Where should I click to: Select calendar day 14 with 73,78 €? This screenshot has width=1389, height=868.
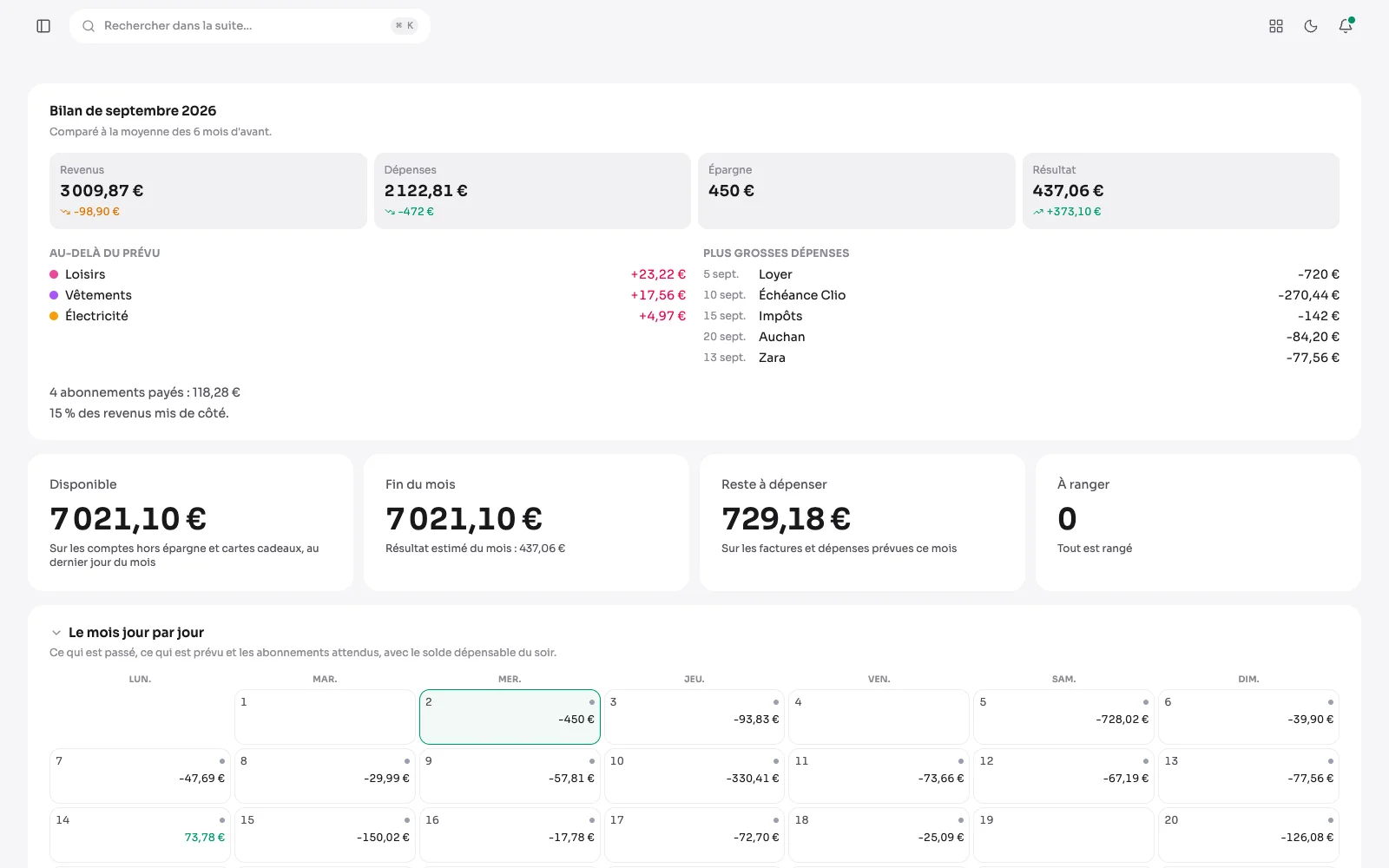140,835
